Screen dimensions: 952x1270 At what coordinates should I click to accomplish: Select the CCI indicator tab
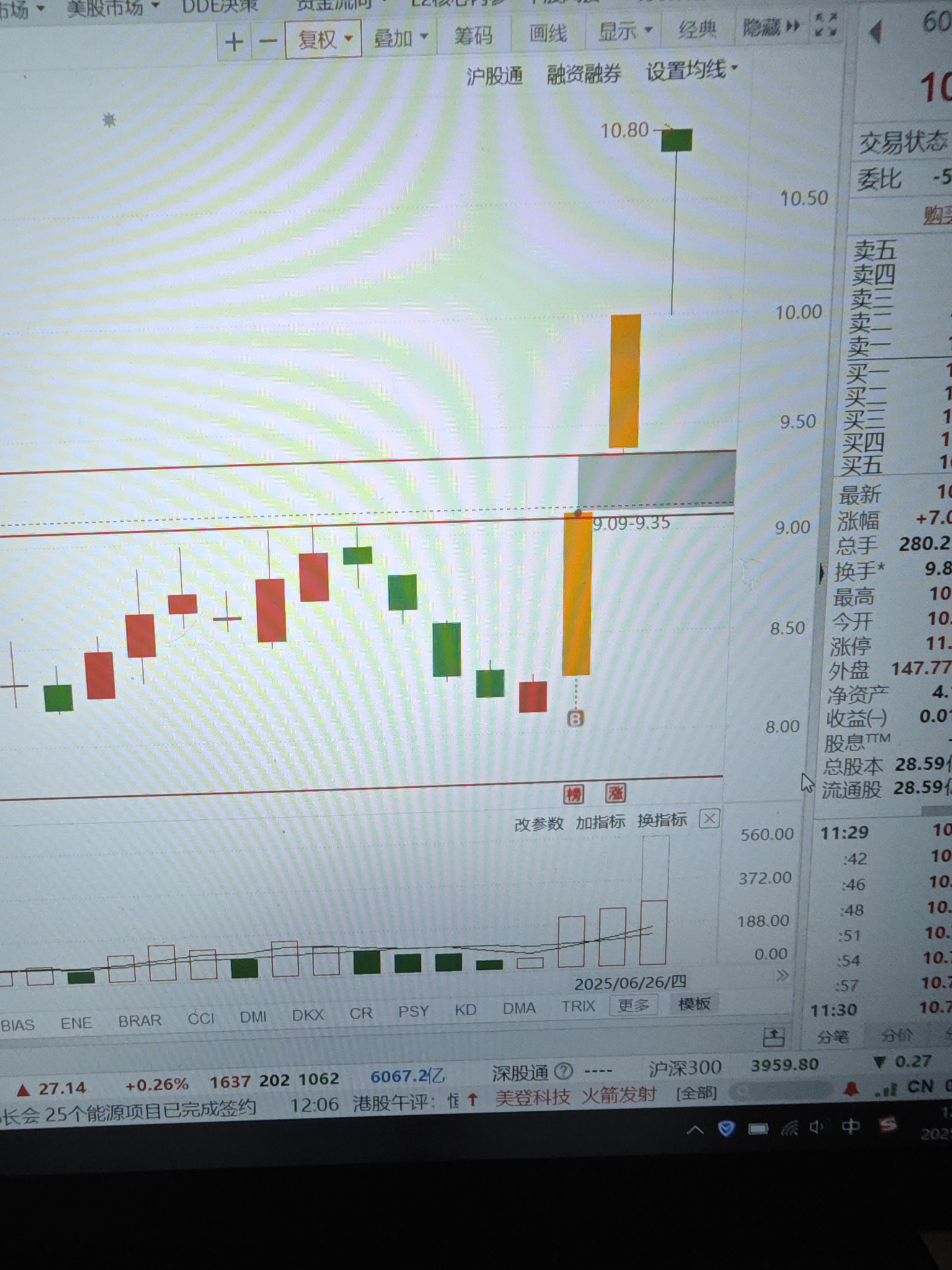(x=201, y=1018)
